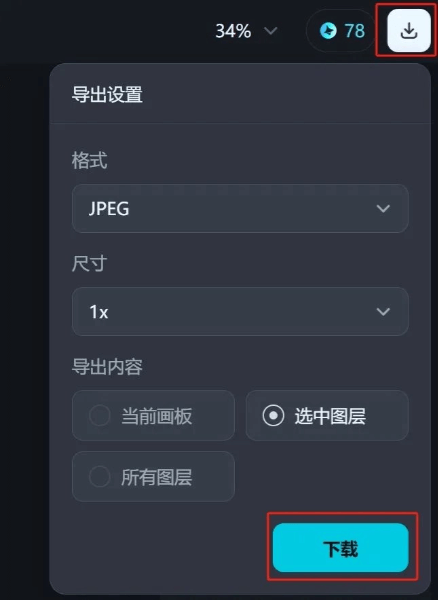Select the 当前画板 export option
Screen dimensions: 438x600
[153, 416]
